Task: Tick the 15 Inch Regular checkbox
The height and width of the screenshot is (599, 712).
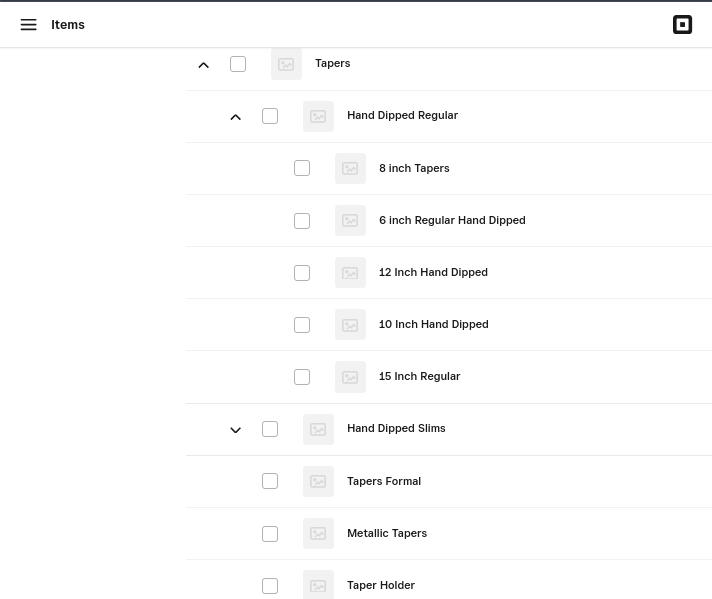Action: pos(302,377)
